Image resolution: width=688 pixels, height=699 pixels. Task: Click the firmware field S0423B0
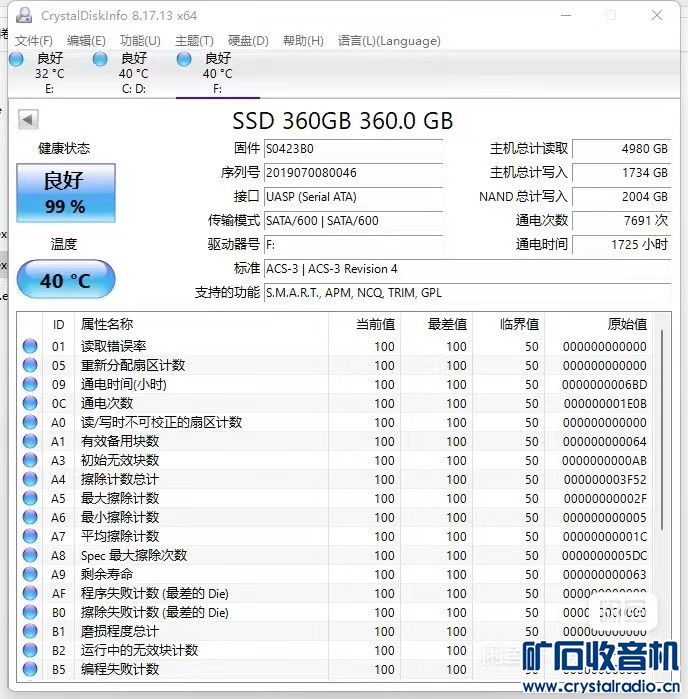(x=353, y=148)
